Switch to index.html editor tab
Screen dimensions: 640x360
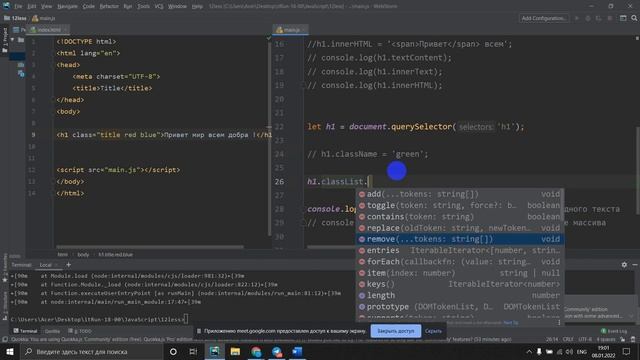tap(49, 30)
